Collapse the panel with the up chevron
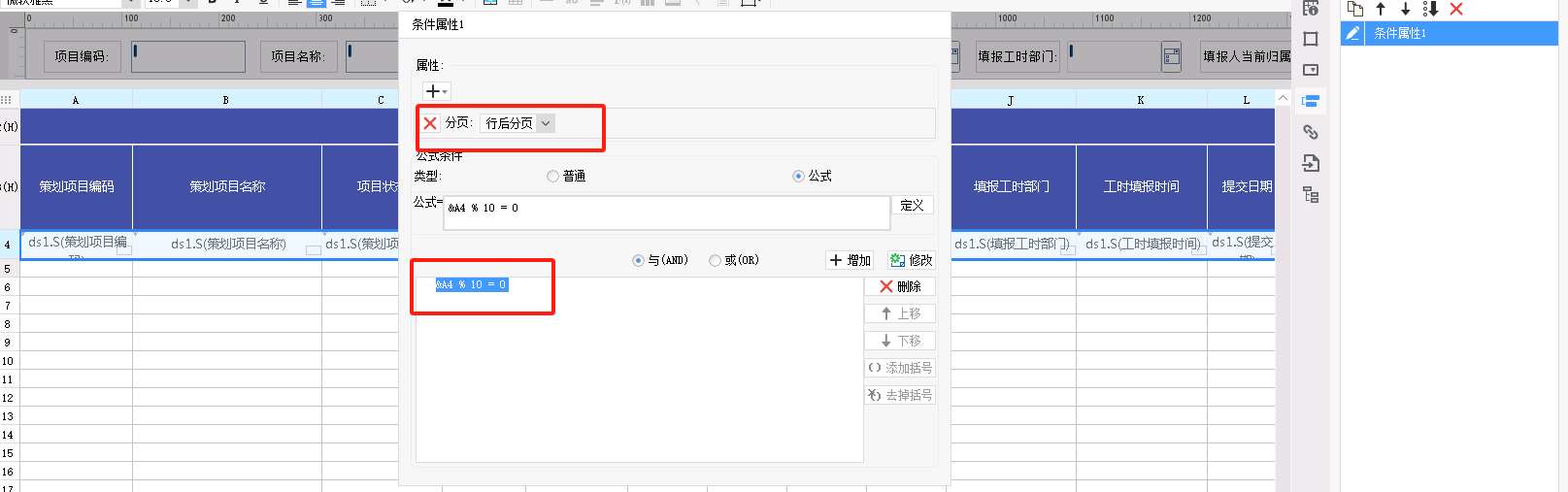The width and height of the screenshot is (1568, 492). pyautogui.click(x=1283, y=99)
